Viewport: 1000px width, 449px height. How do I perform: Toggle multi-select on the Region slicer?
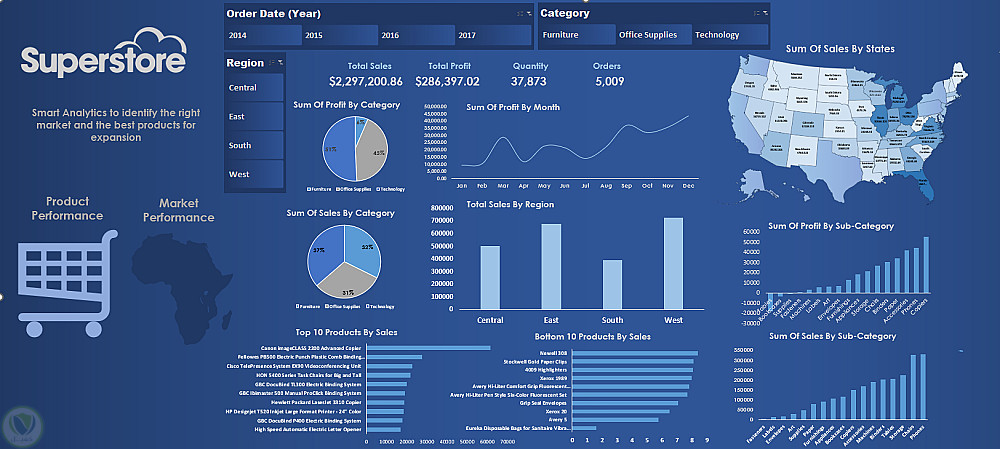(x=272, y=63)
